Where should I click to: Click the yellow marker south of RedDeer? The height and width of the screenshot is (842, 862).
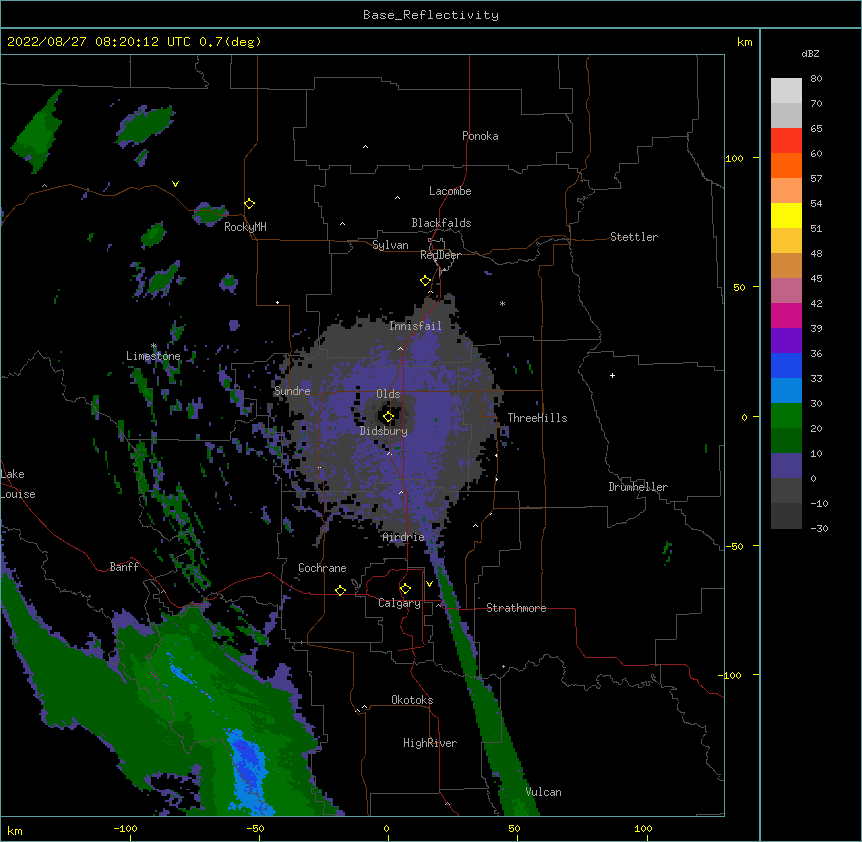click(426, 281)
